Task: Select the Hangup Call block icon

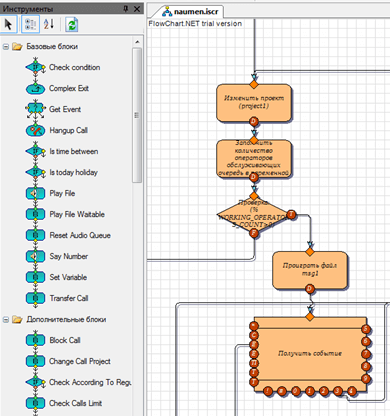Action: (x=35, y=130)
